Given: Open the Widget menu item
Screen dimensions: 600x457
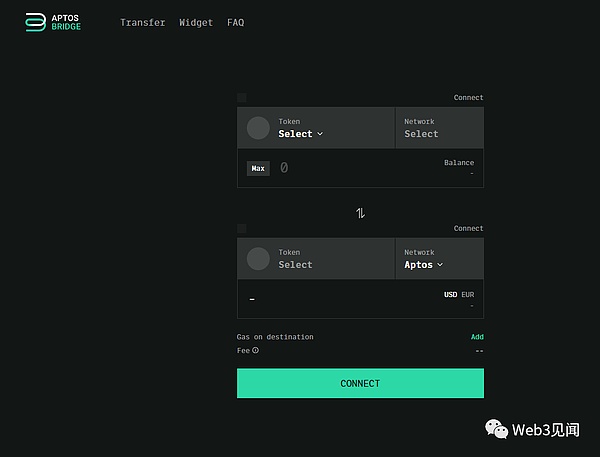Looking at the screenshot, I should [x=196, y=22].
